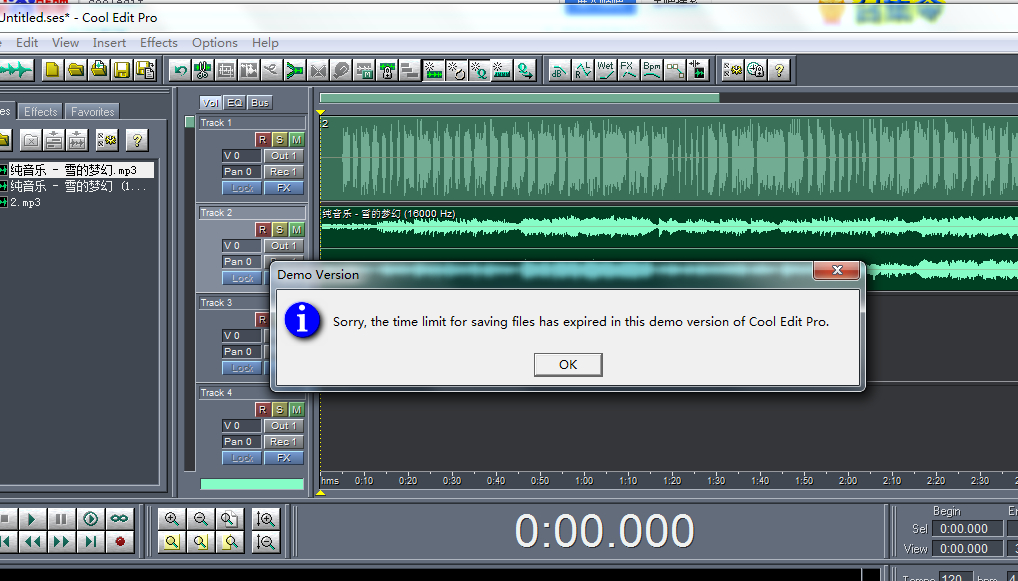Click Track 4 Rec 1 input button
The image size is (1018, 581).
tap(284, 442)
